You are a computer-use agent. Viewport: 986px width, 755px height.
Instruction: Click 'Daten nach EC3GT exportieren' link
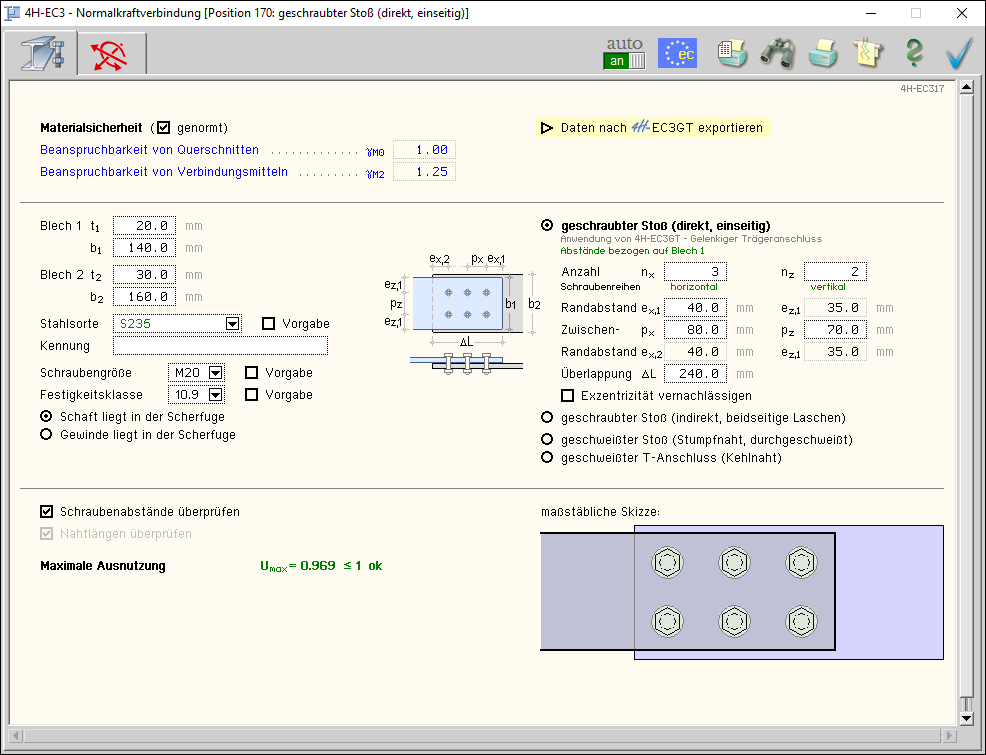[x=660, y=128]
